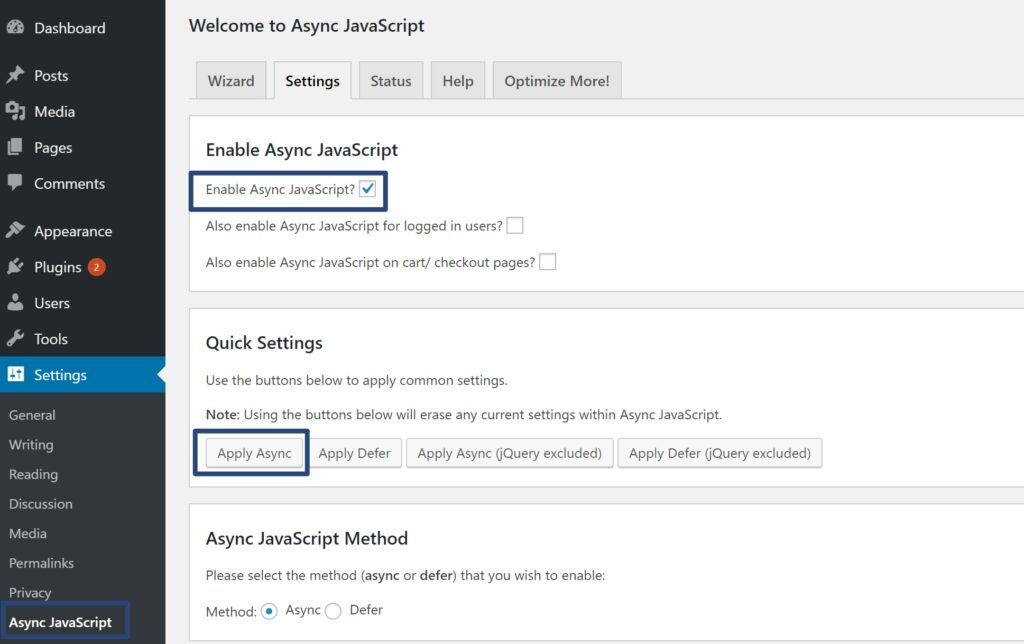Click the Media sidebar icon beside Media under Posts

coord(15,111)
